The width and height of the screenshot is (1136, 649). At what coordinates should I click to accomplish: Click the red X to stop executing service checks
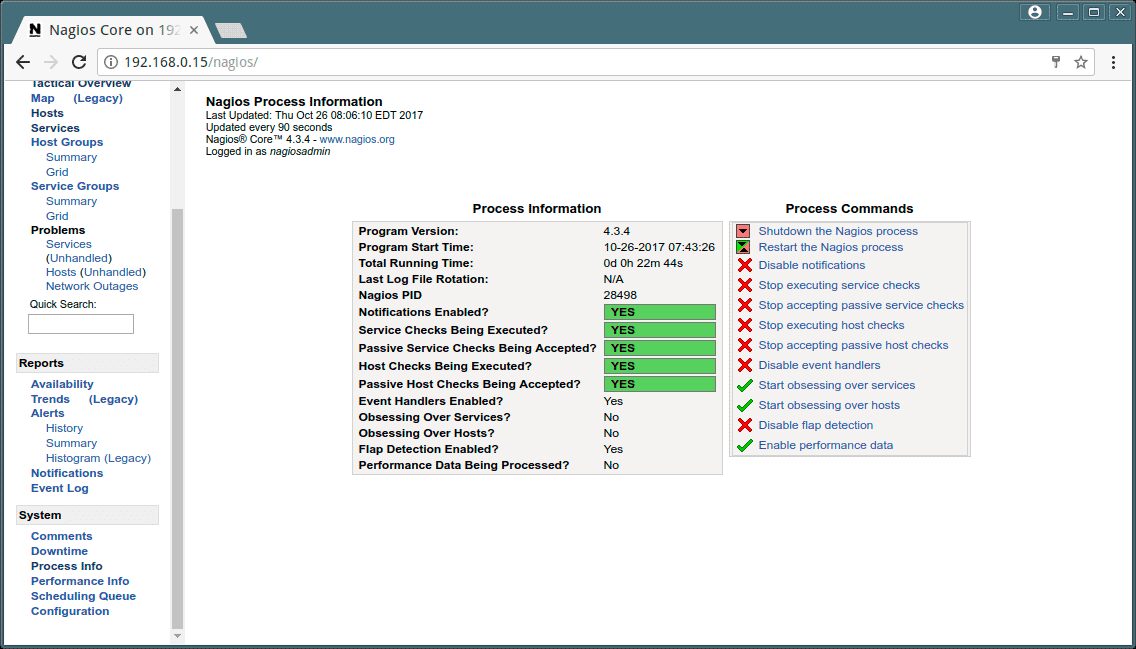click(x=741, y=285)
